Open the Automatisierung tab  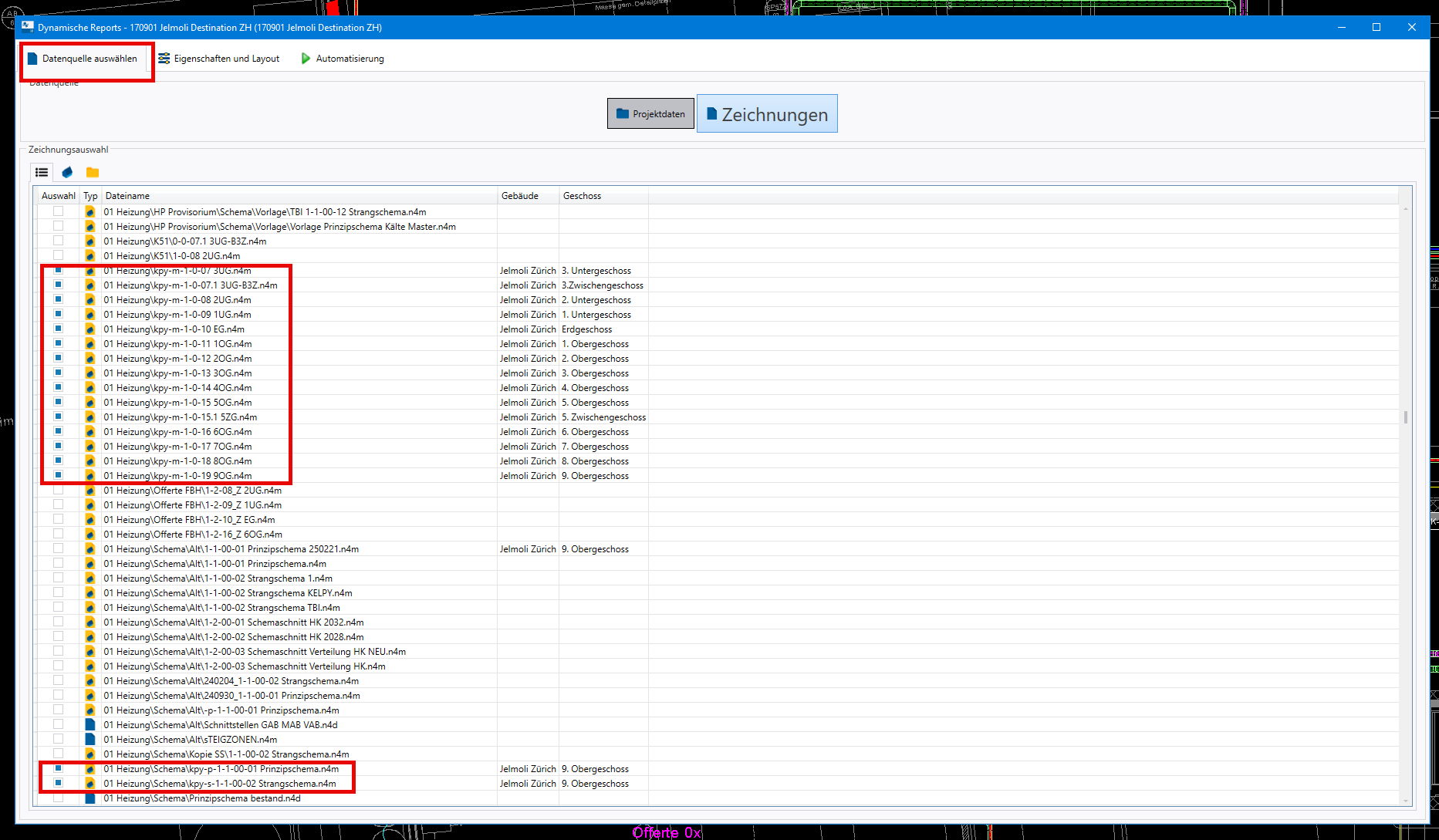[342, 59]
